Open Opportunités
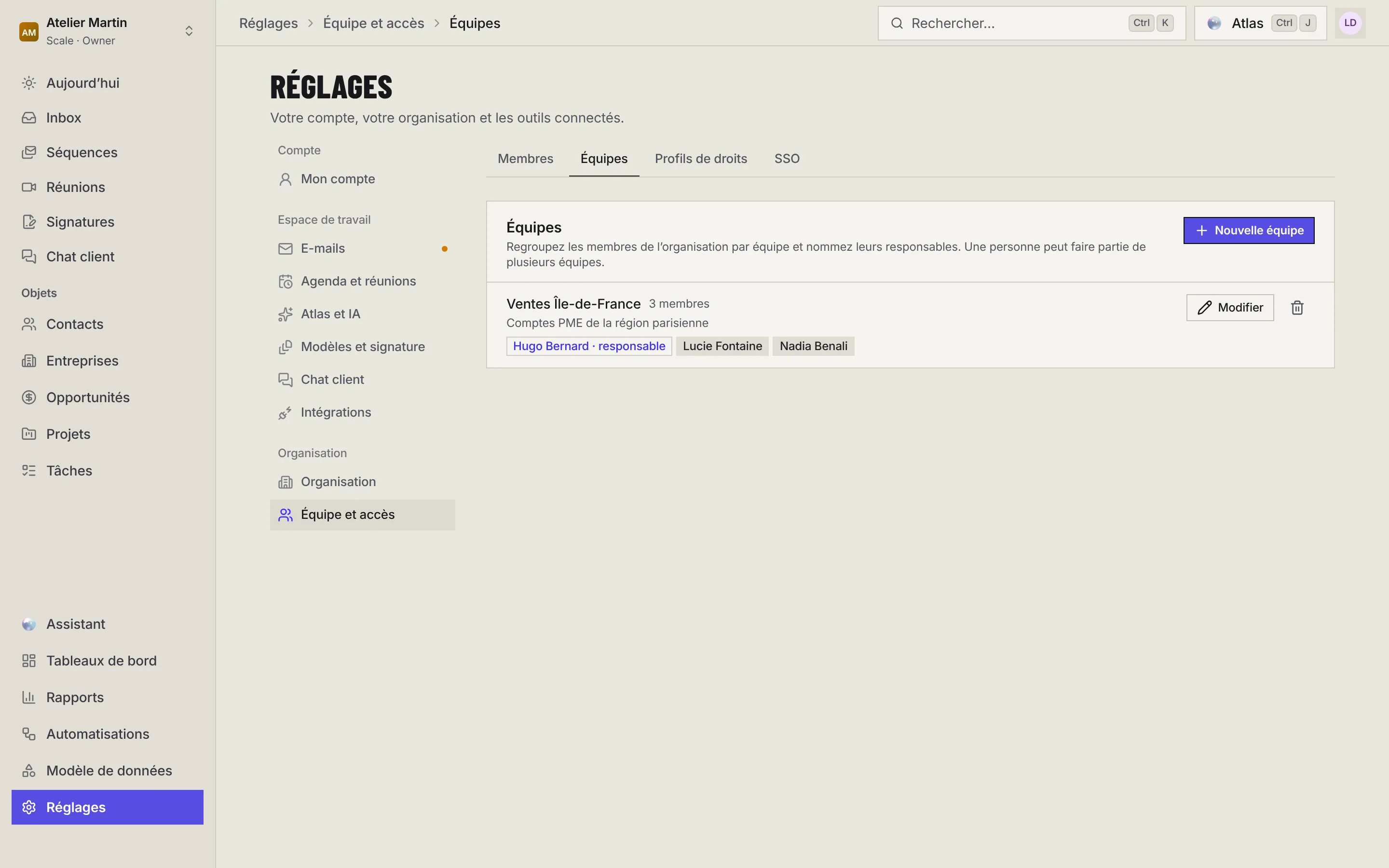 tap(108, 398)
